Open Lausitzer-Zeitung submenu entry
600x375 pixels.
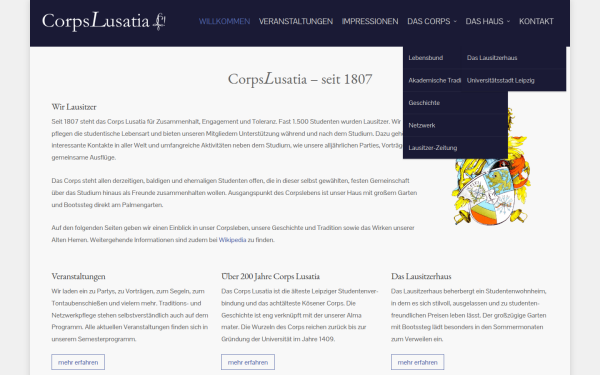tap(455, 148)
